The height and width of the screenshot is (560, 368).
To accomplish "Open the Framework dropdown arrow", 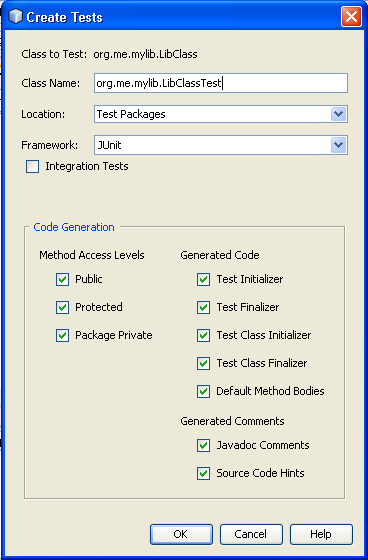I will coord(338,145).
